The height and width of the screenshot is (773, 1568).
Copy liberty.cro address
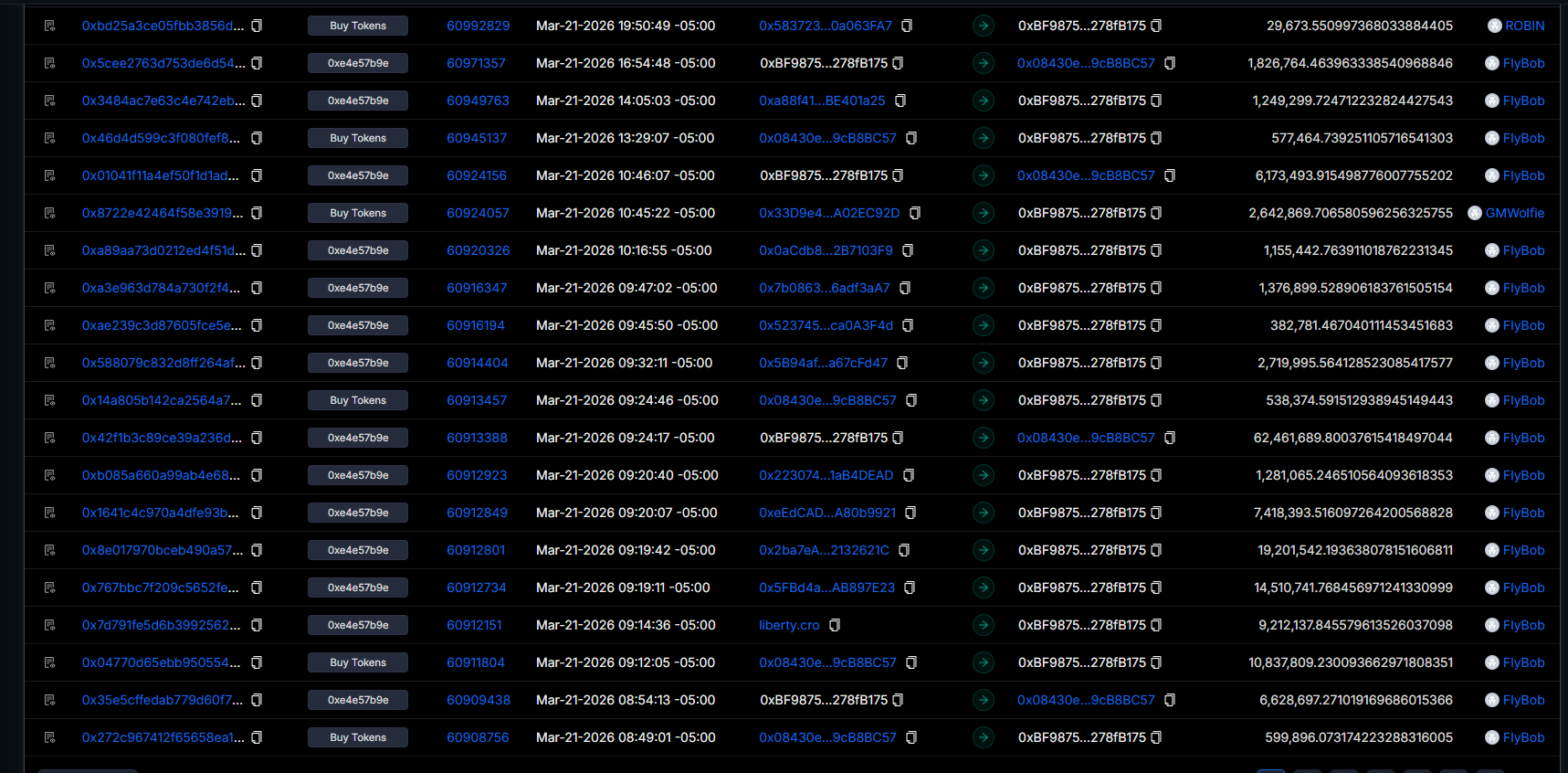click(835, 625)
